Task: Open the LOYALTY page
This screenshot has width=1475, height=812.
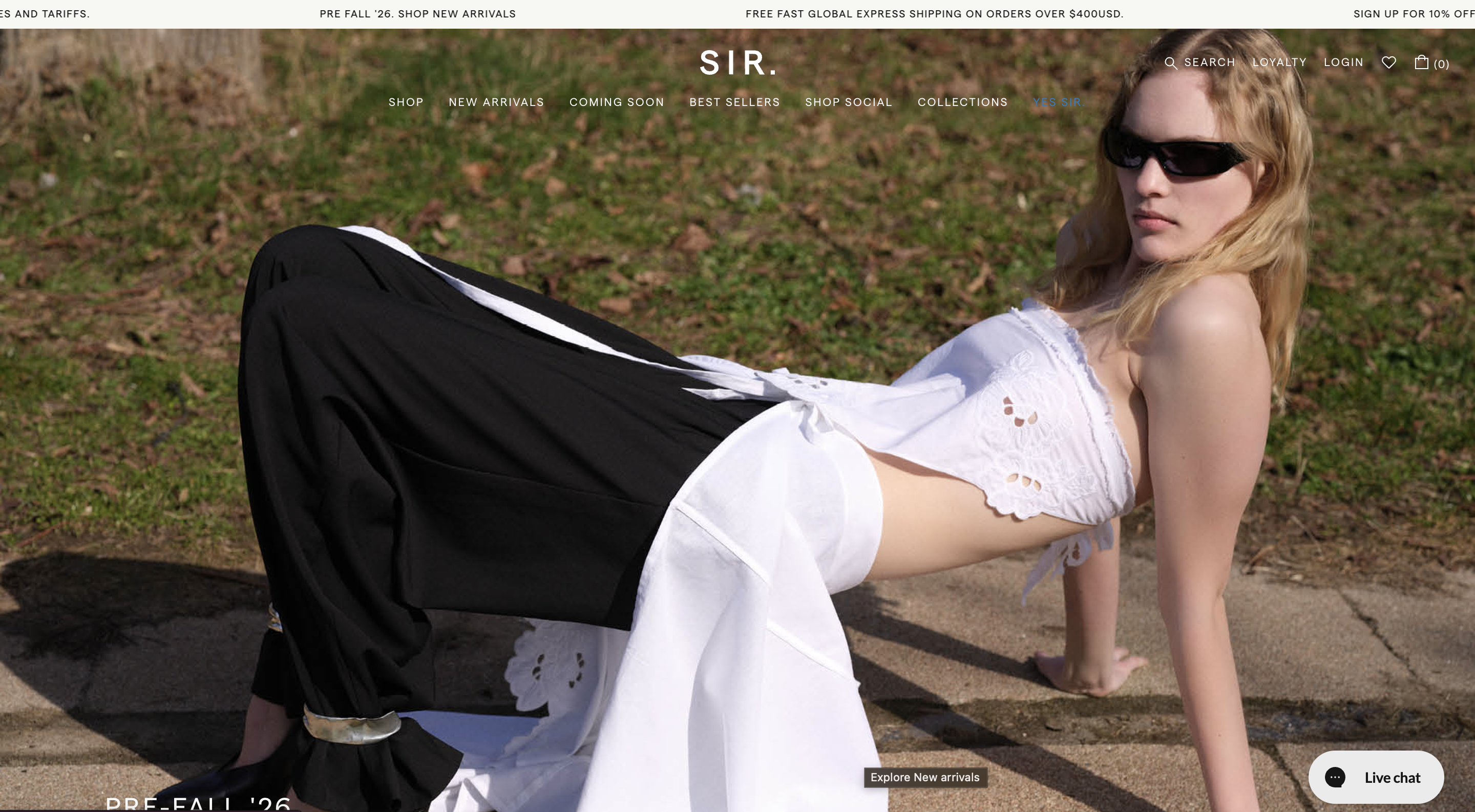Action: point(1279,62)
